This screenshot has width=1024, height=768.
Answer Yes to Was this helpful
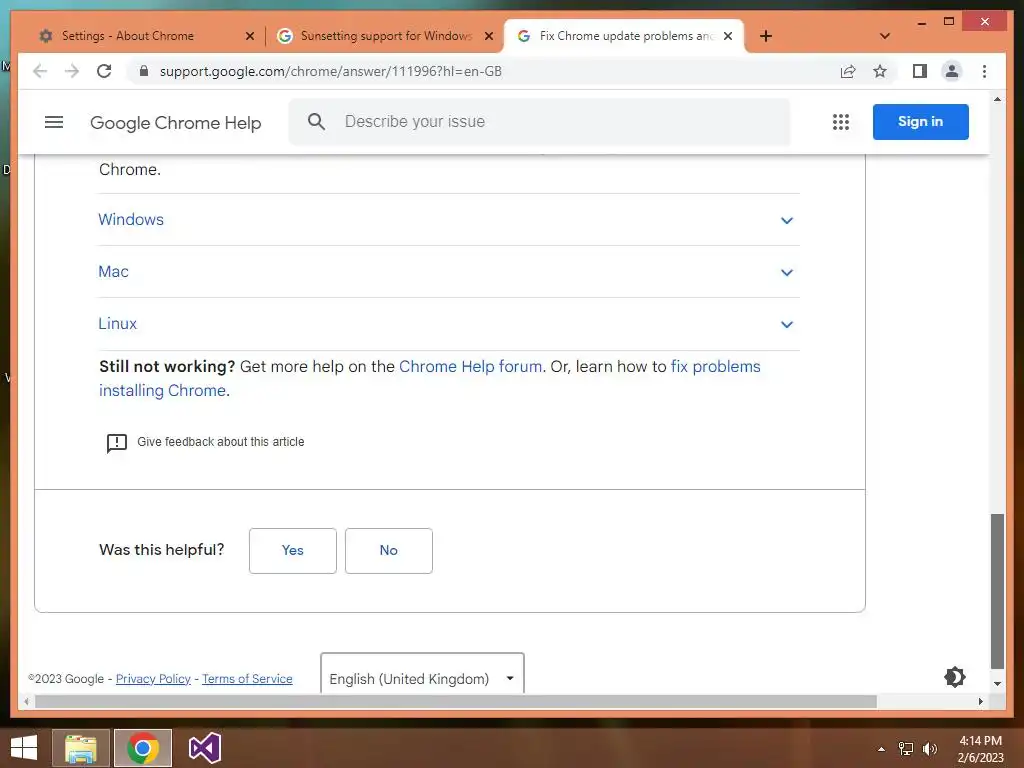click(x=293, y=551)
